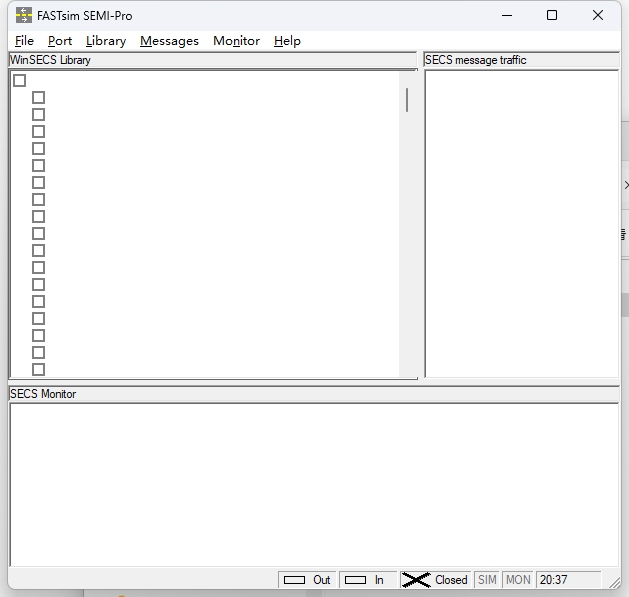
Task: Click the SECS Monitor panel header
Action: [x=314, y=394]
